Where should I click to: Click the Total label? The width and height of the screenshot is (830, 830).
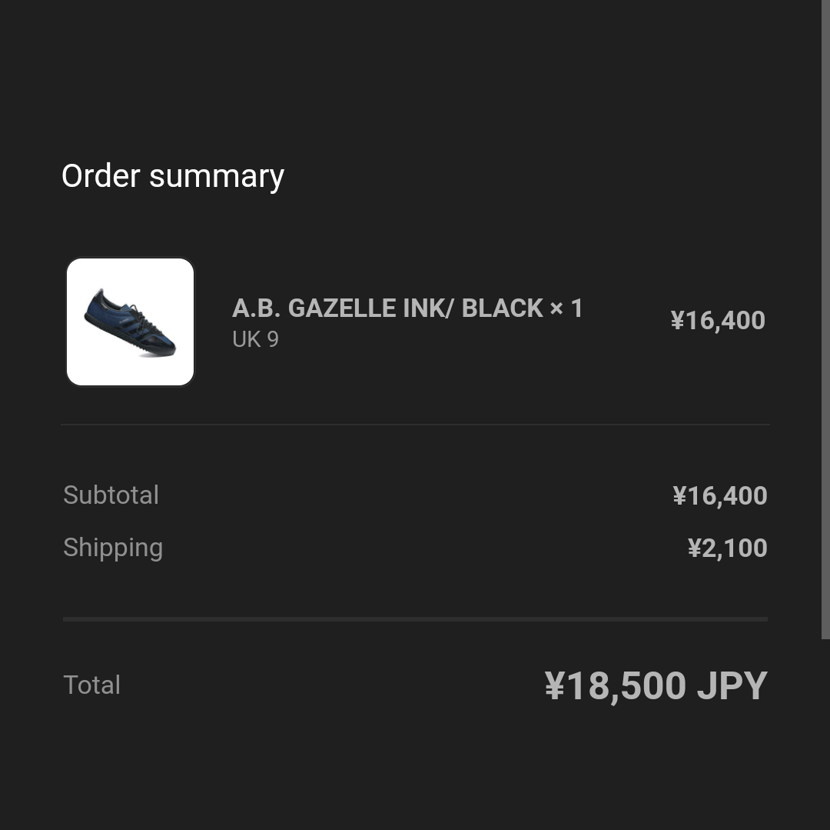point(92,685)
